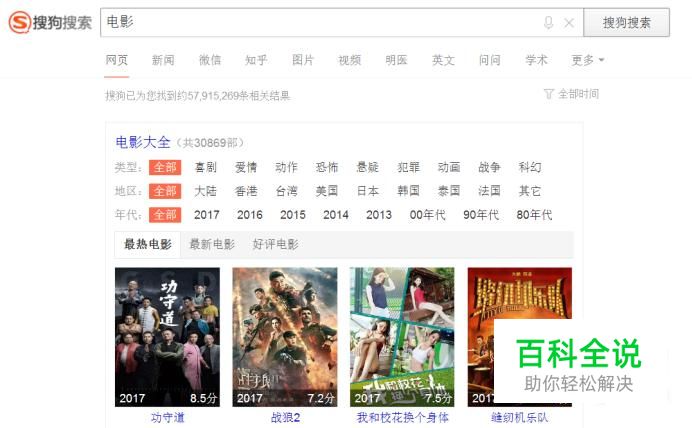Image resolution: width=692 pixels, height=428 pixels.
Task: Filter region by 韩国
Action: (x=408, y=191)
